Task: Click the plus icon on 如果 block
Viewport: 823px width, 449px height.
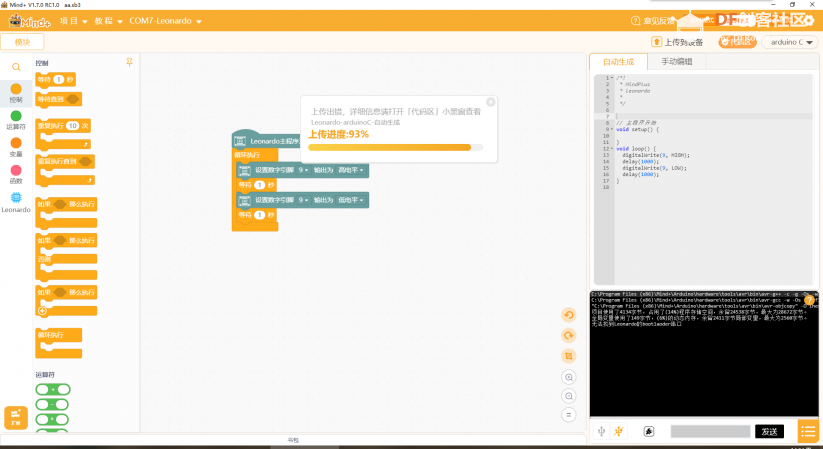Action: click(x=43, y=311)
